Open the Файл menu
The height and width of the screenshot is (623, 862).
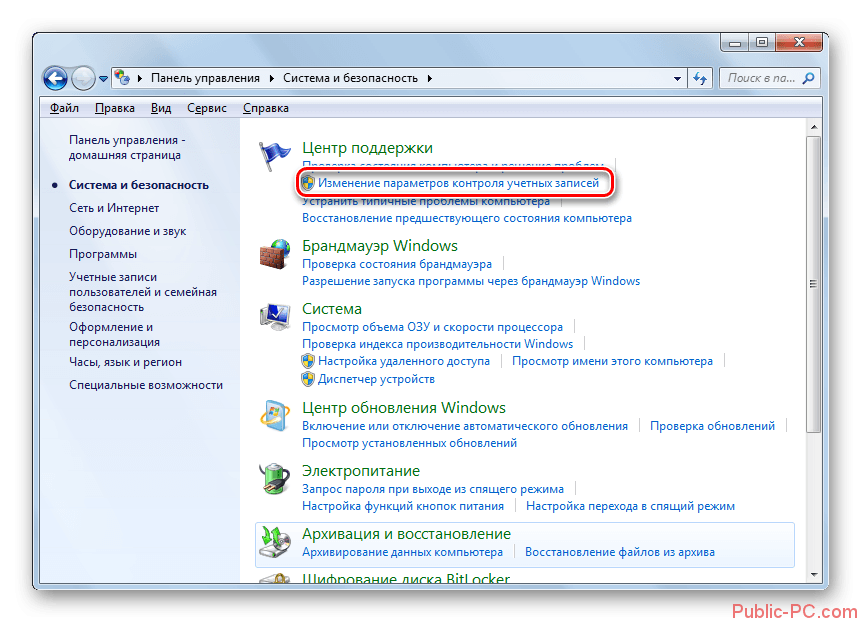(x=64, y=108)
